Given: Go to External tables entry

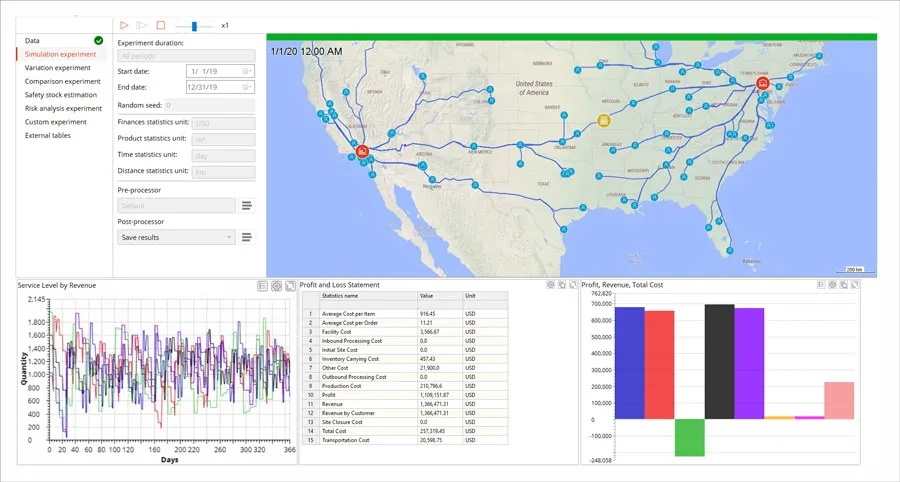Looking at the screenshot, I should [48, 135].
